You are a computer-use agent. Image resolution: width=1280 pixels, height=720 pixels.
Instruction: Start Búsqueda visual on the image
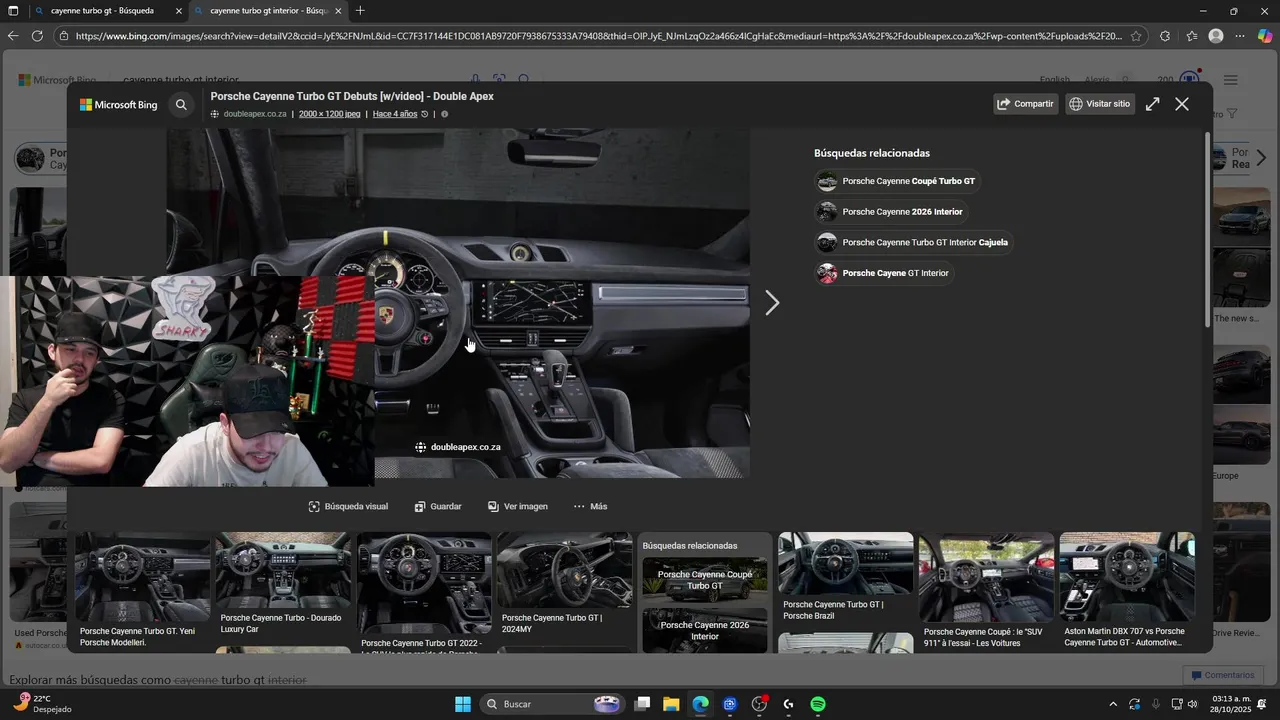coord(348,507)
